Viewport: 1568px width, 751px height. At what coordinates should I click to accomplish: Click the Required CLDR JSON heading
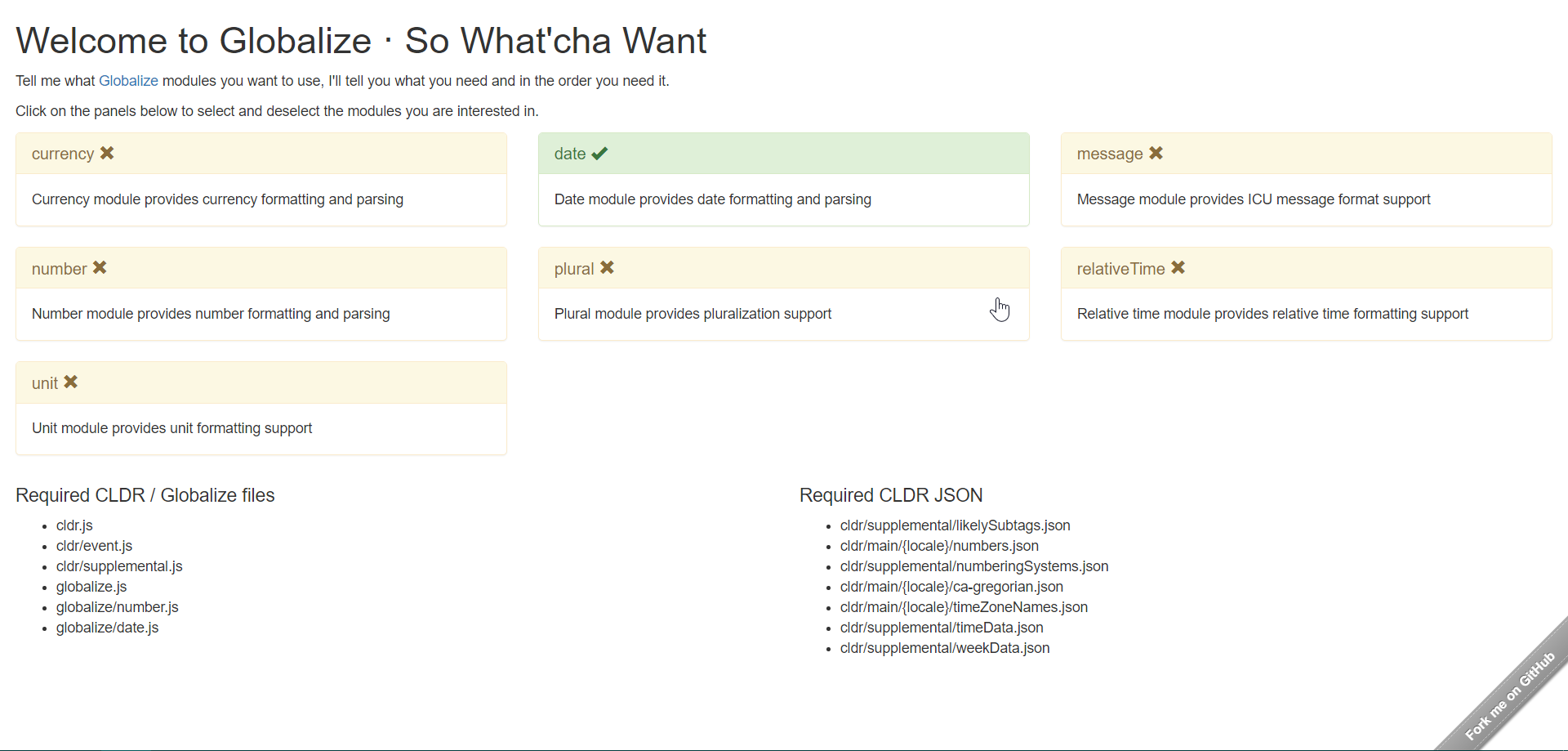click(891, 495)
